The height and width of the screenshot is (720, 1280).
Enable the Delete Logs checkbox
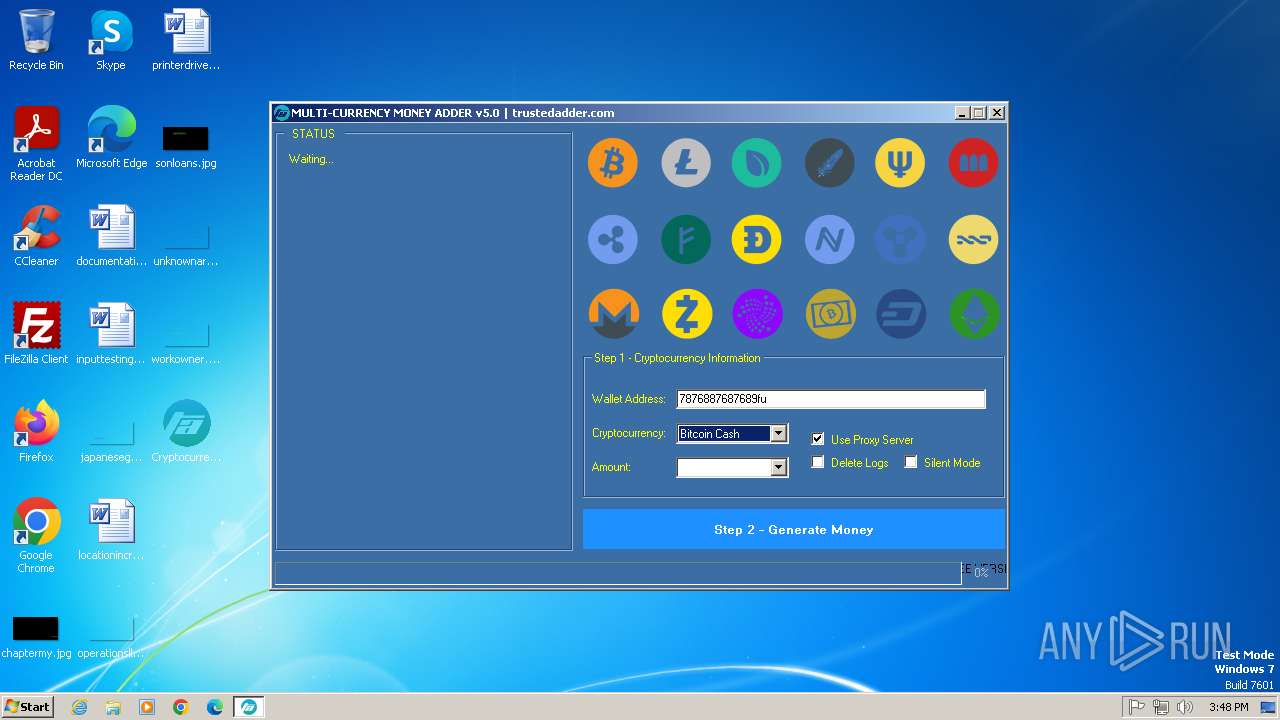tap(818, 462)
